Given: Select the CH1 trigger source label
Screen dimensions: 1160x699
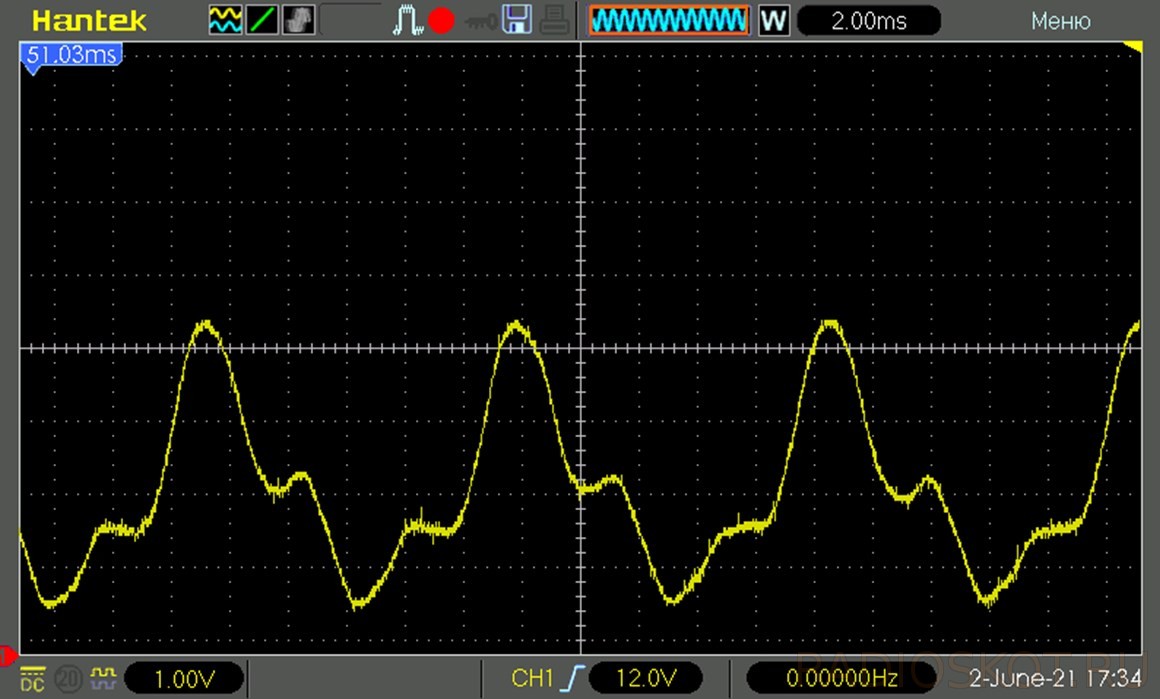Looking at the screenshot, I should click(531, 679).
